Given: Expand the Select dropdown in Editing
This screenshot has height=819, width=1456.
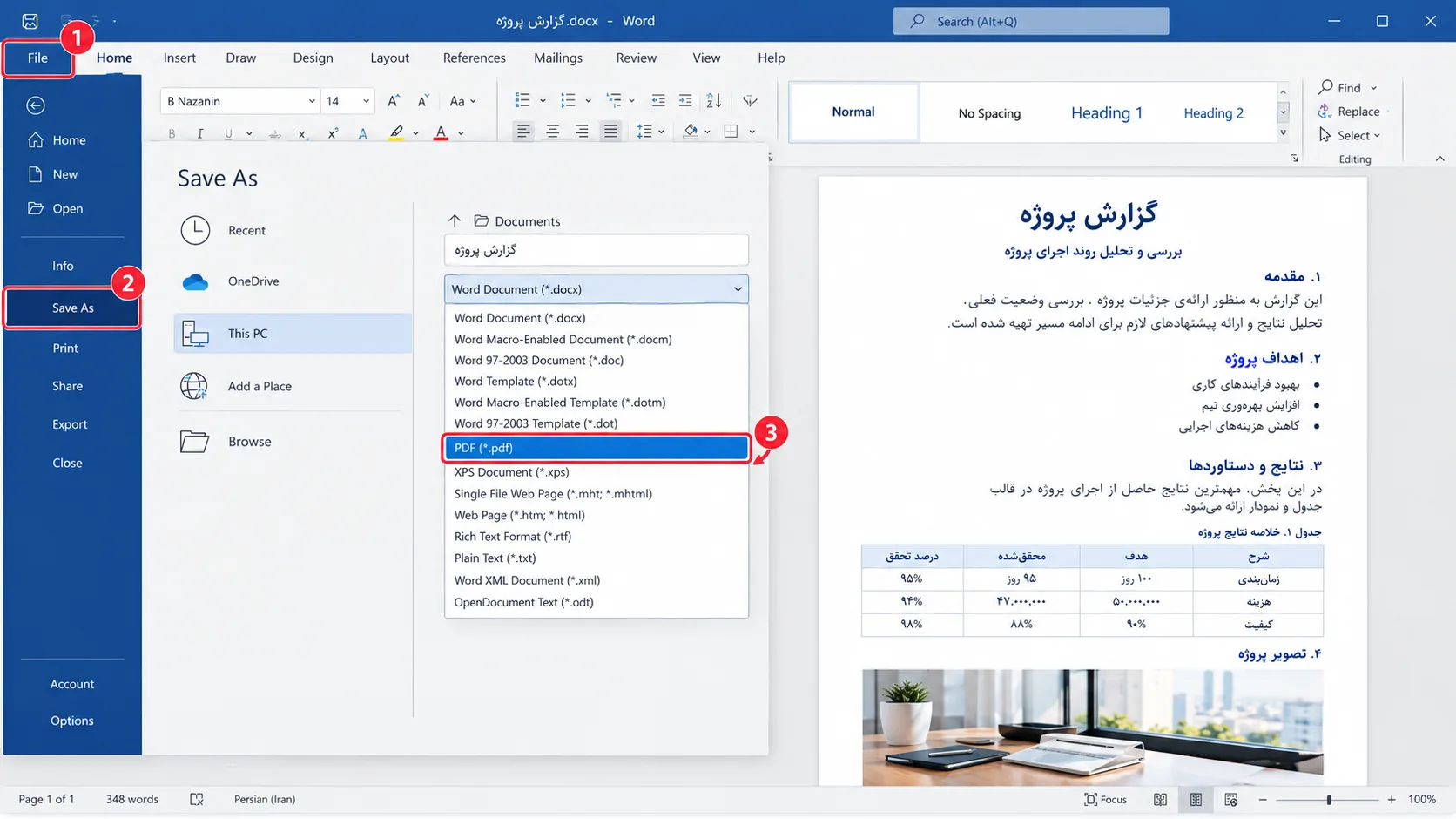Looking at the screenshot, I should coord(1350,135).
